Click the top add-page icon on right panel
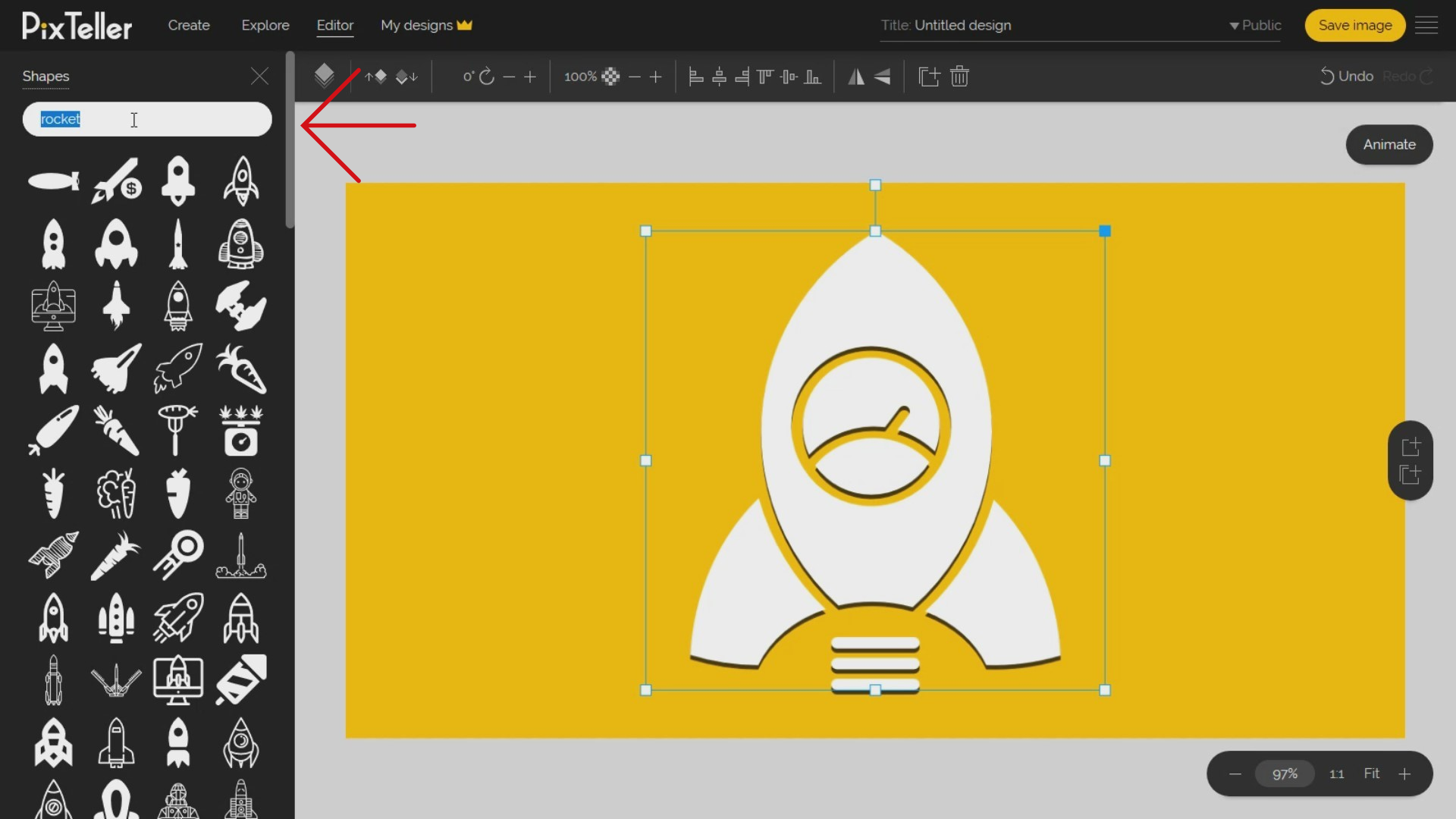 pyautogui.click(x=1410, y=446)
